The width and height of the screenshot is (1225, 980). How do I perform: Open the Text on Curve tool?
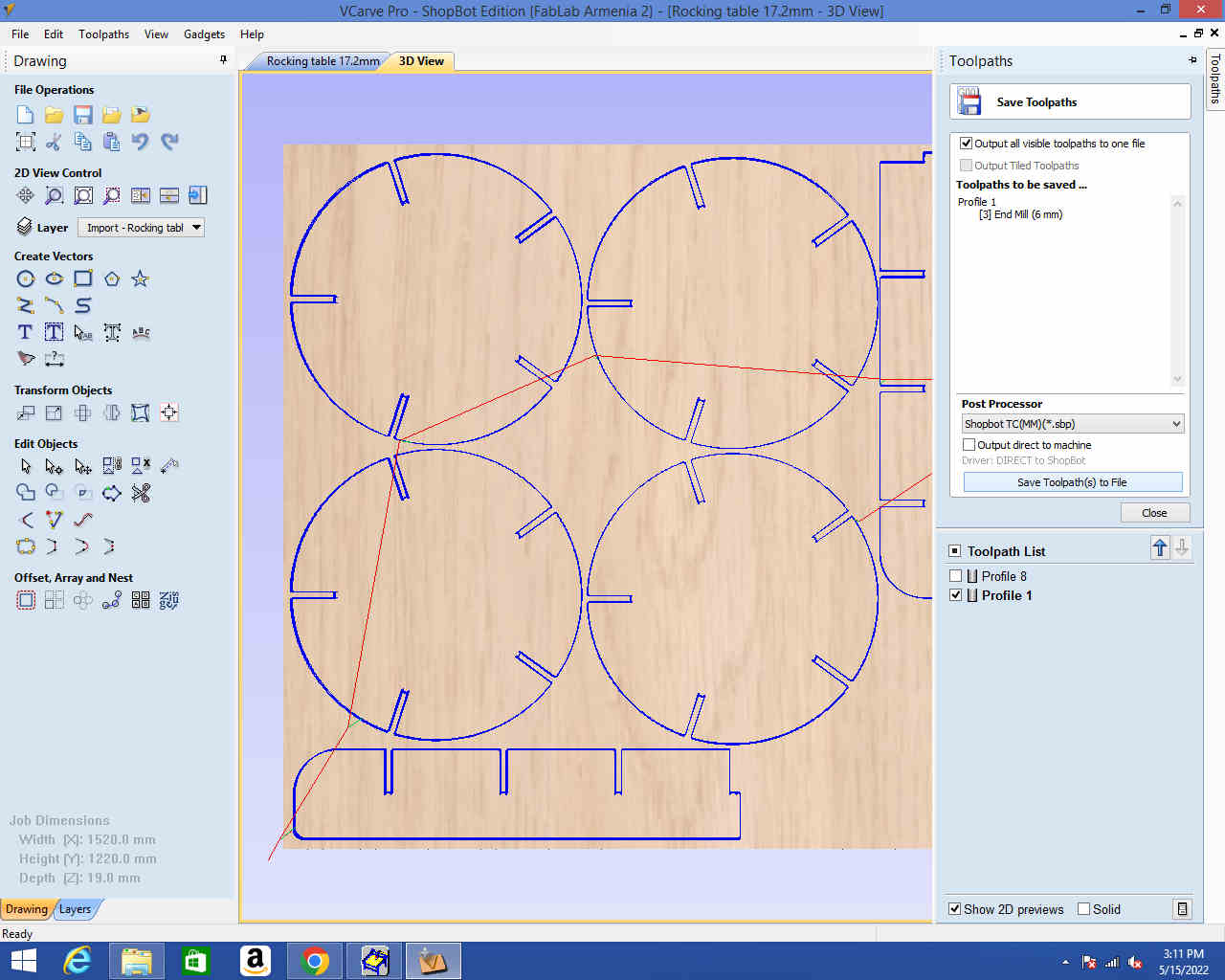[x=141, y=332]
